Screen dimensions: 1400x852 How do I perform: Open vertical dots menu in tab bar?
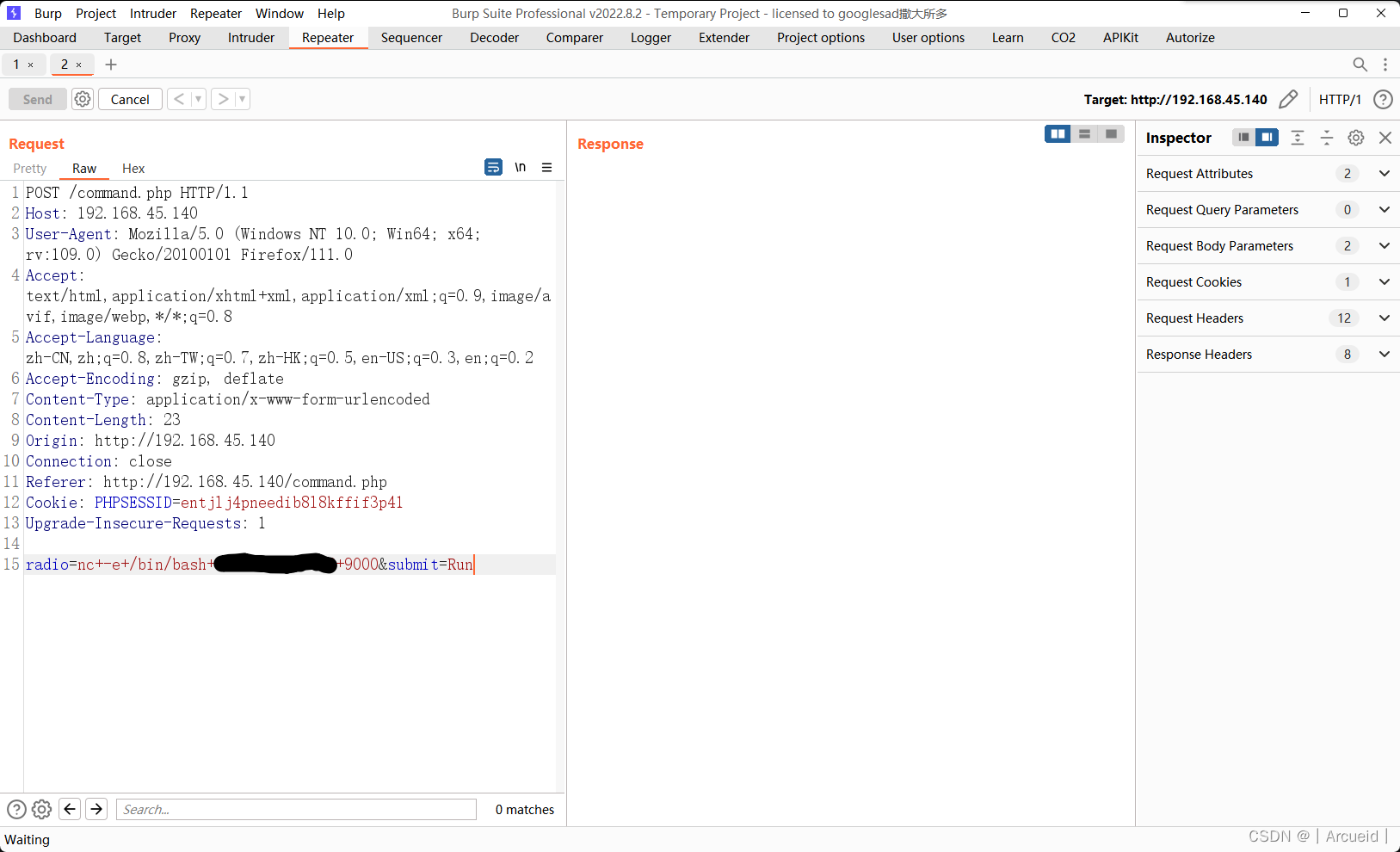tap(1385, 65)
